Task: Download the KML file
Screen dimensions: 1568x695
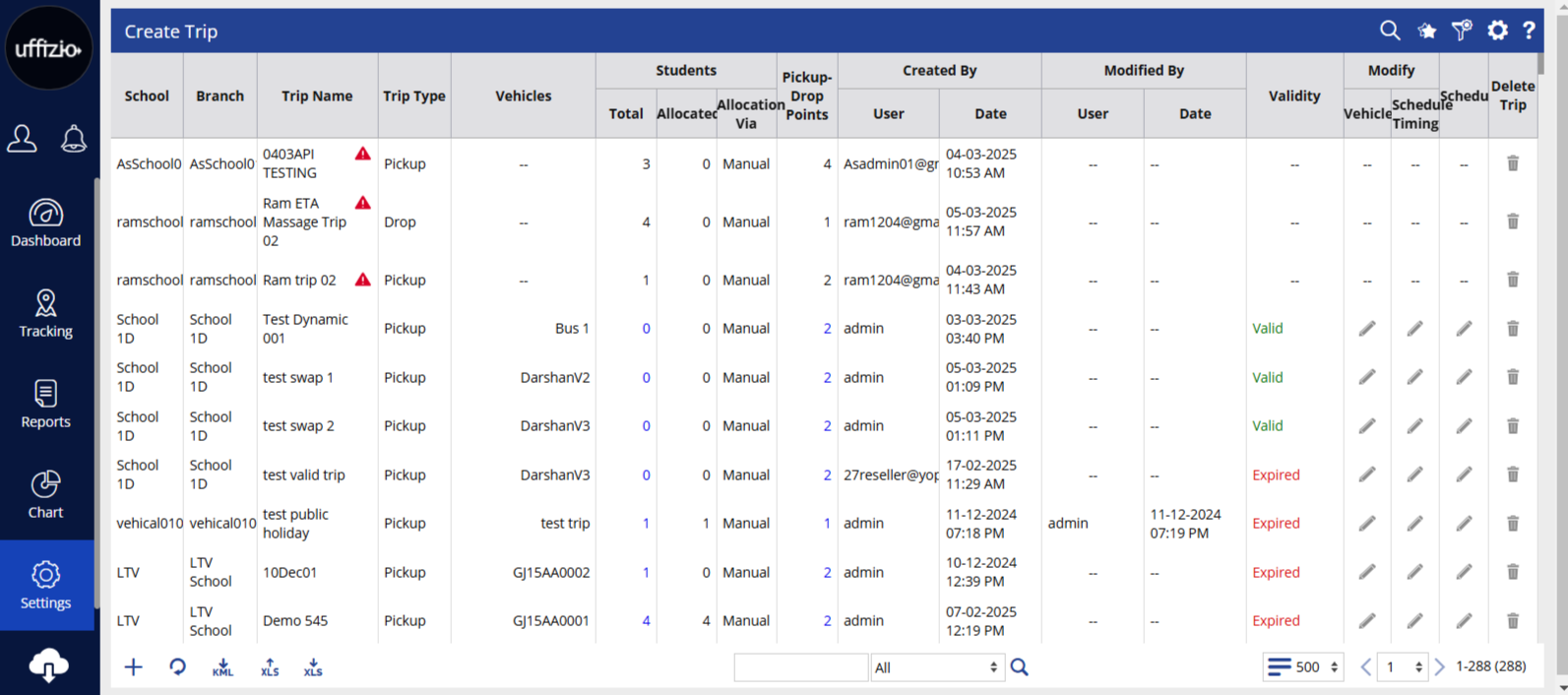Action: click(x=222, y=668)
